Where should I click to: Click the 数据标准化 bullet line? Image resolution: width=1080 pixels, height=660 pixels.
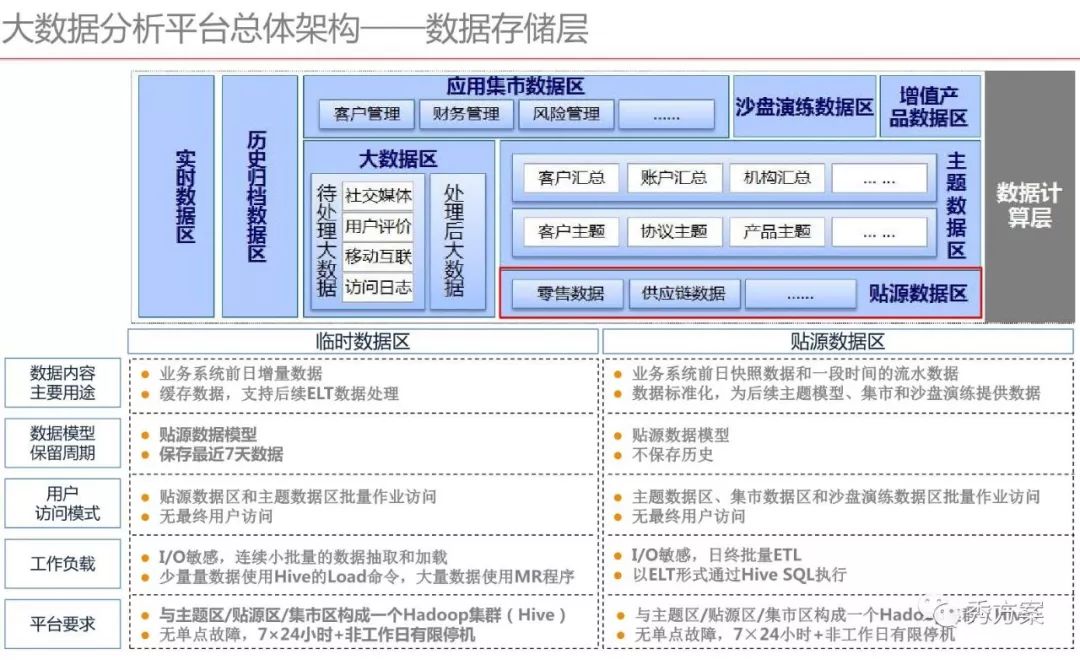click(836, 393)
